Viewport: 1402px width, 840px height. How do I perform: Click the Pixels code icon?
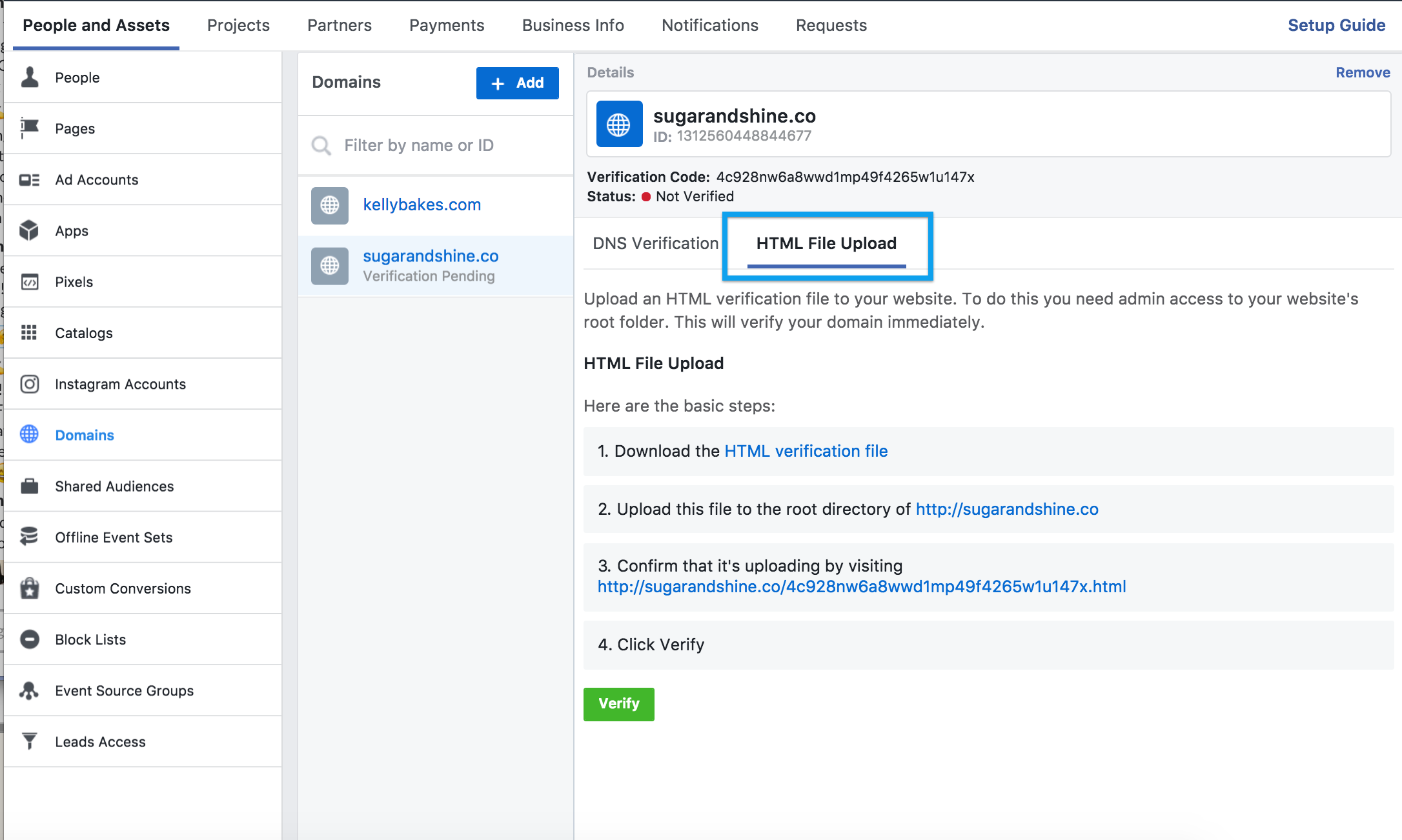(x=30, y=282)
